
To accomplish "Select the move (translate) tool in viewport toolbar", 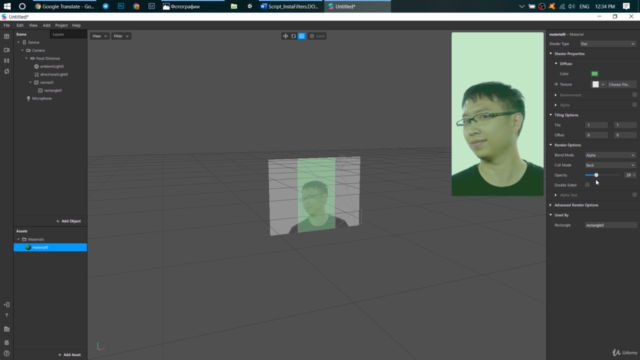I will pos(285,36).
